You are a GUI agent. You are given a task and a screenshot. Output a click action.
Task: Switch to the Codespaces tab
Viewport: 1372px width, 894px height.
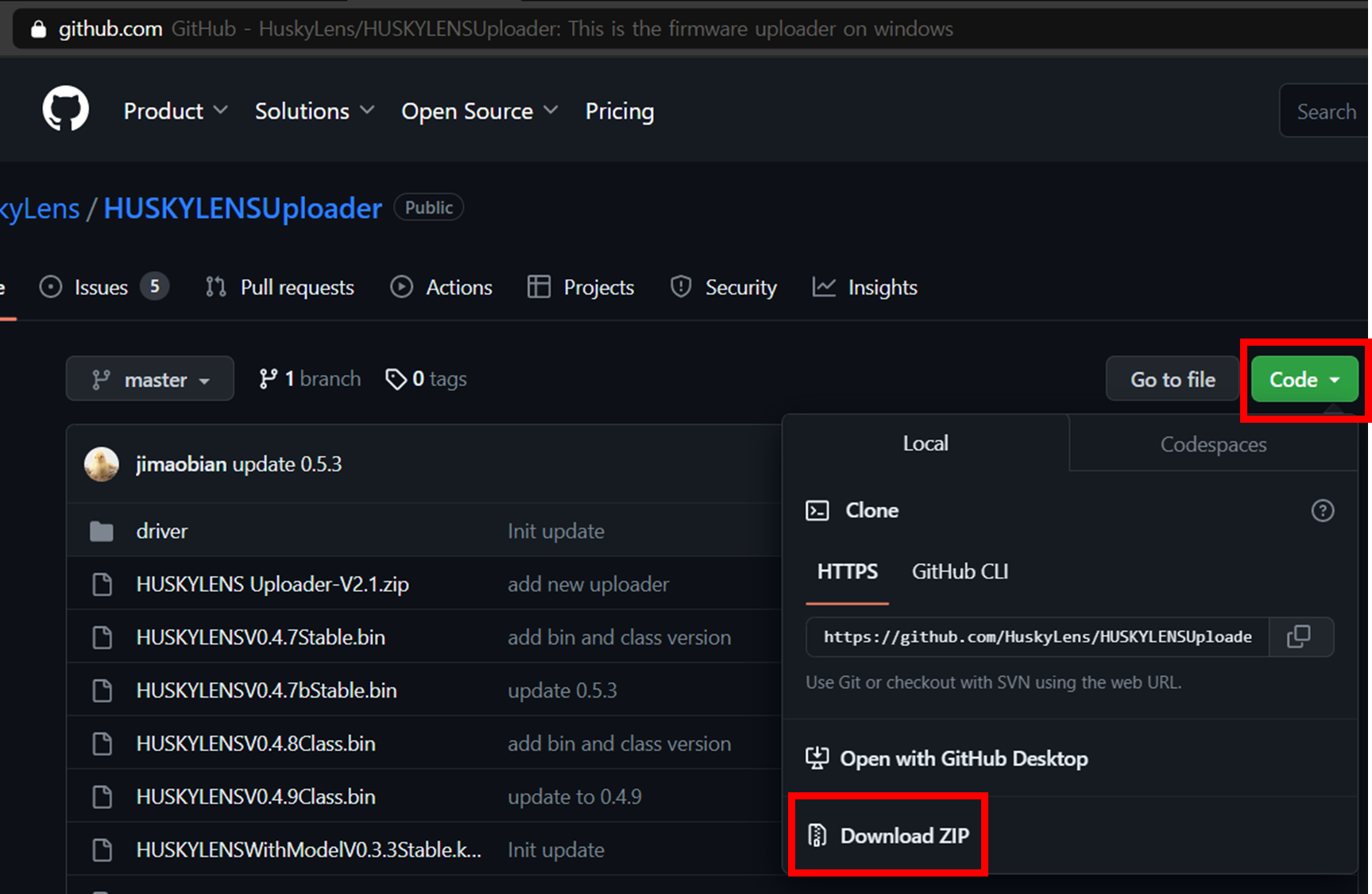(1213, 444)
